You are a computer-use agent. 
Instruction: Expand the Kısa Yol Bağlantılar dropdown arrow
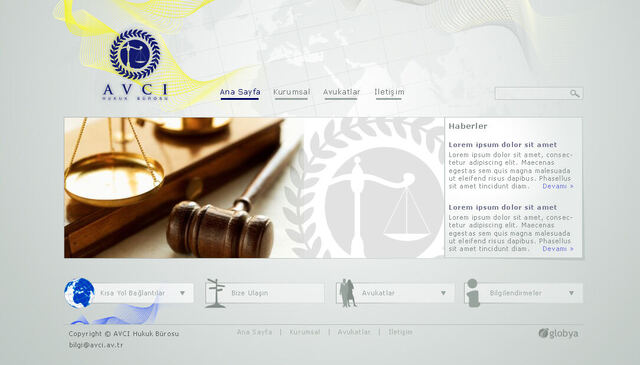click(x=182, y=293)
